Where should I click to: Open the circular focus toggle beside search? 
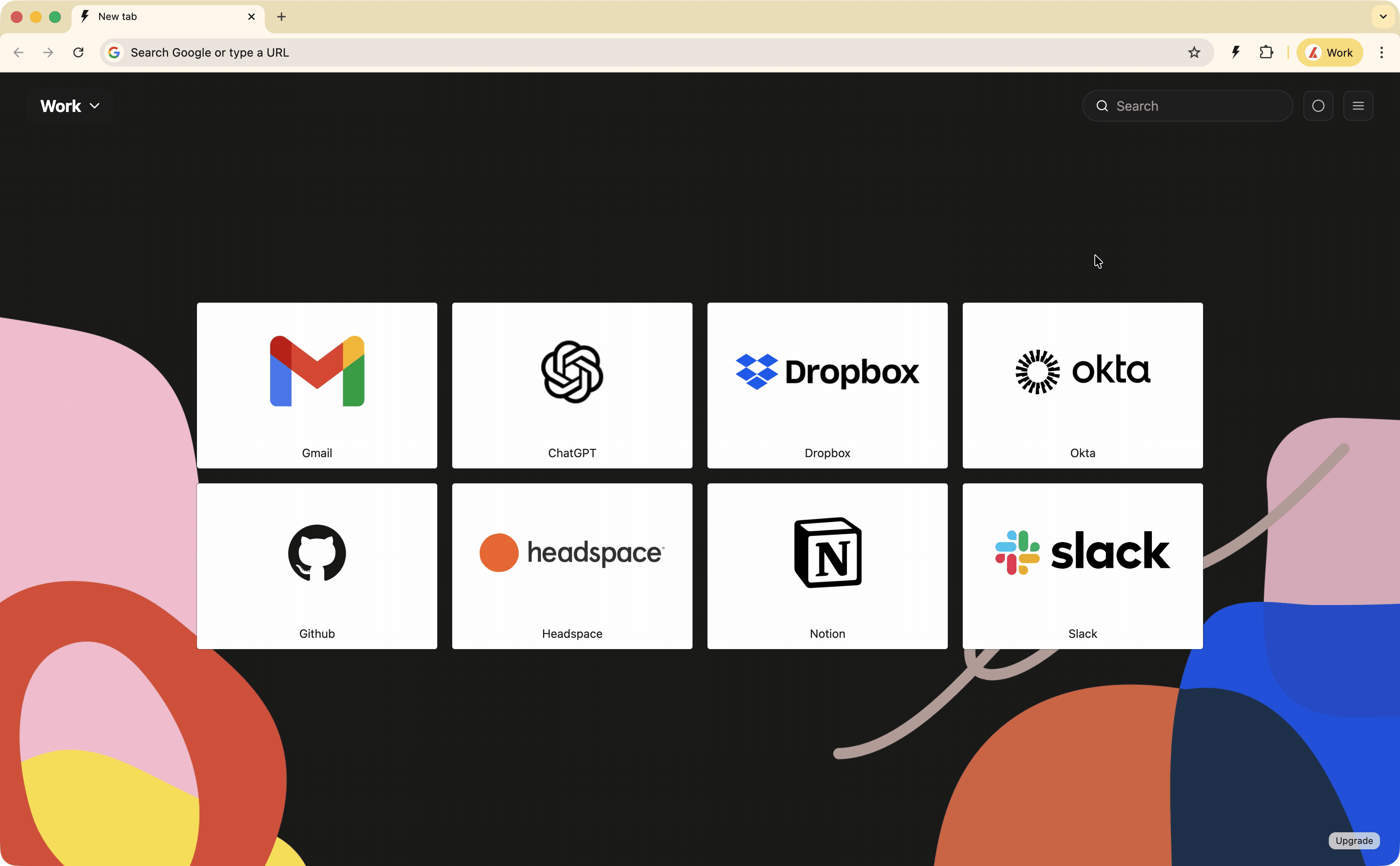tap(1318, 105)
